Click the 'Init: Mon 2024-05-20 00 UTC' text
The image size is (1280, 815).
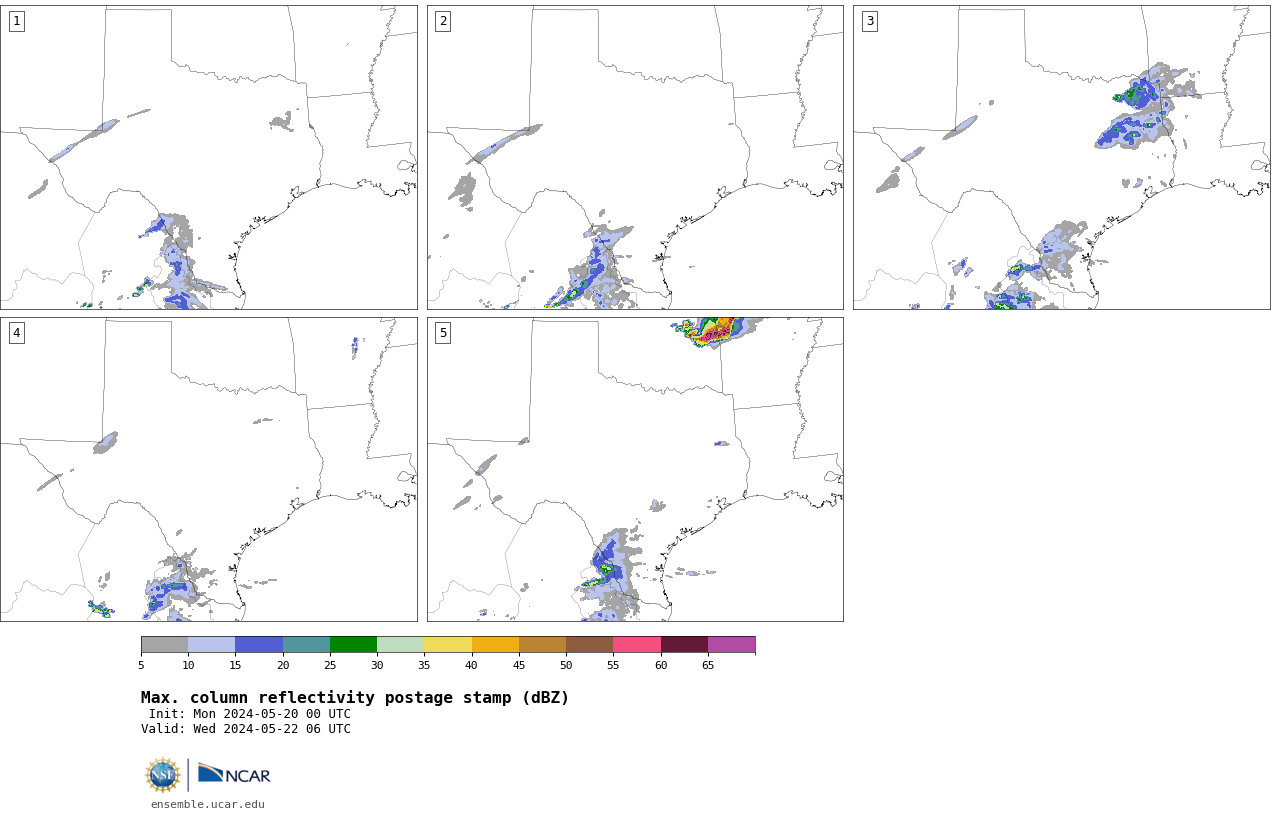click(250, 714)
